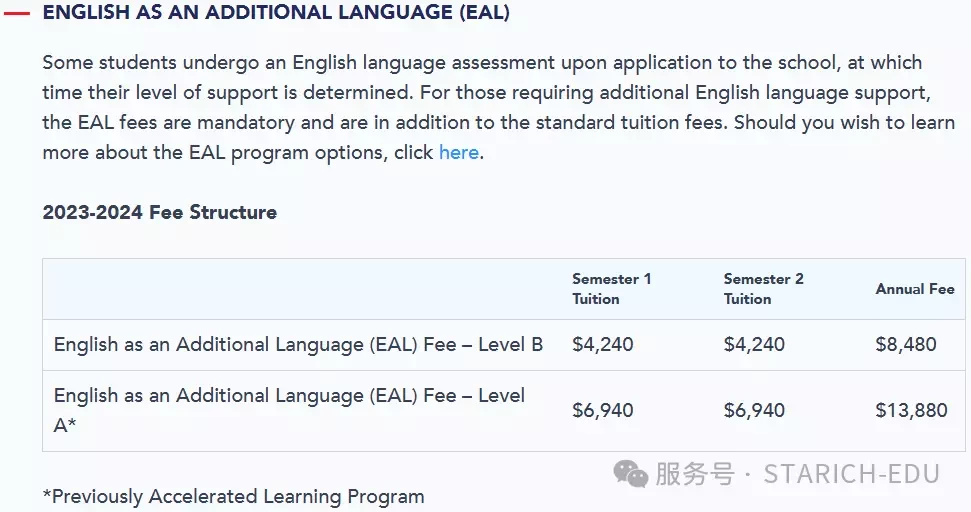Click the Level A Semester 1 $6,940 cell
971x512 pixels.
click(x=603, y=410)
